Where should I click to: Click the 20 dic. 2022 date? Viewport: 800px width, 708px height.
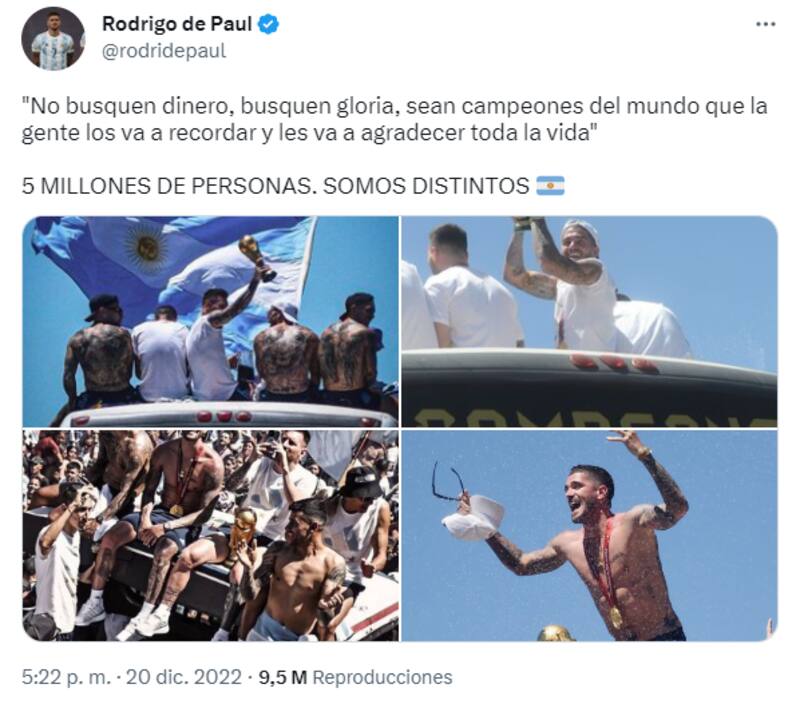click(x=184, y=677)
